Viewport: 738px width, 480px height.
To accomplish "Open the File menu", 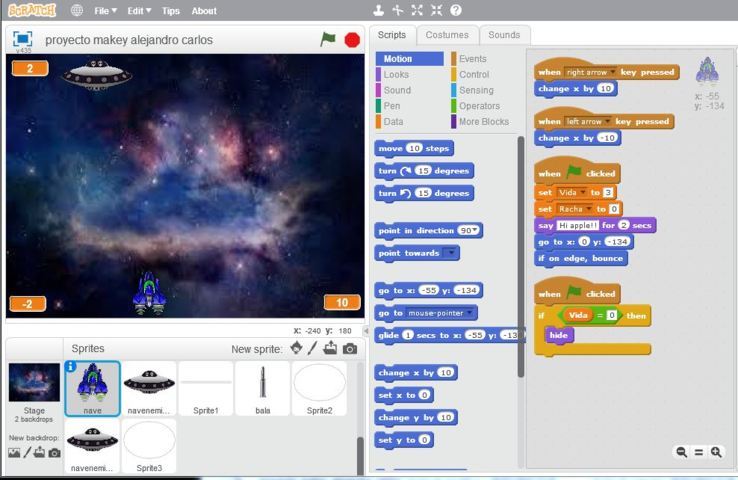I will (105, 11).
